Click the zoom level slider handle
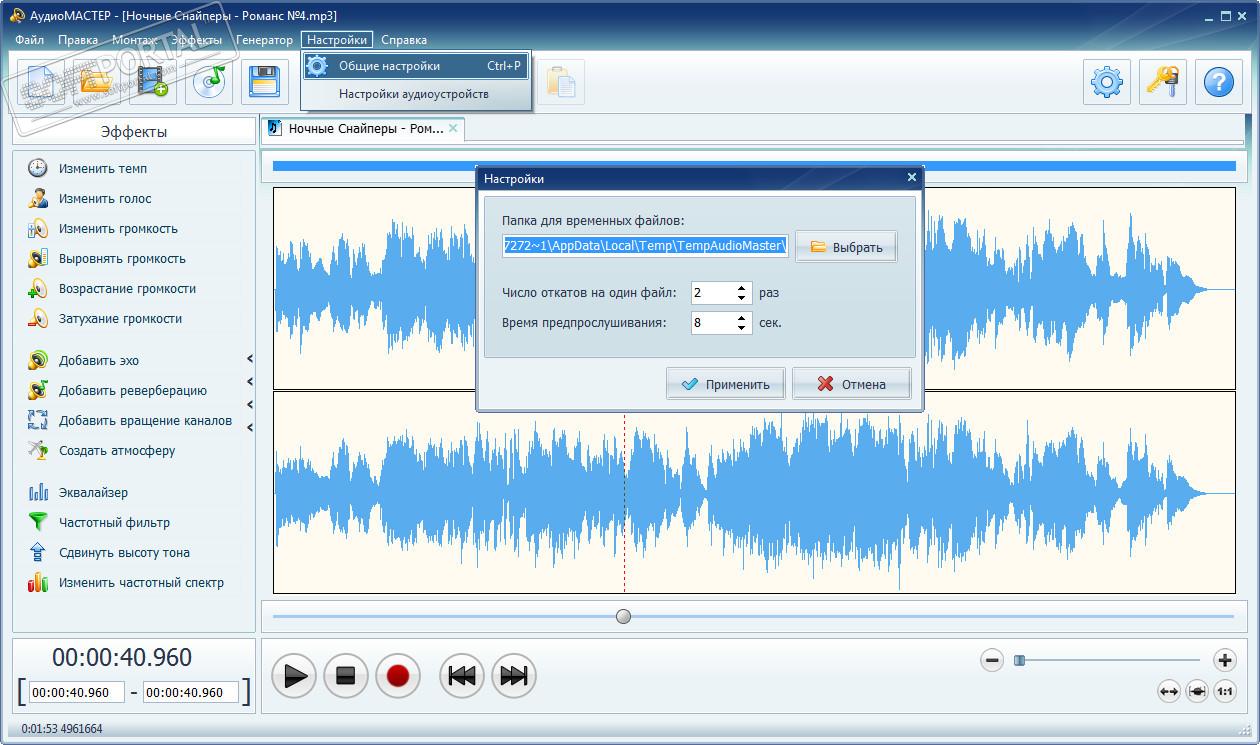Screen dimensions: 1260x745 (1019, 660)
